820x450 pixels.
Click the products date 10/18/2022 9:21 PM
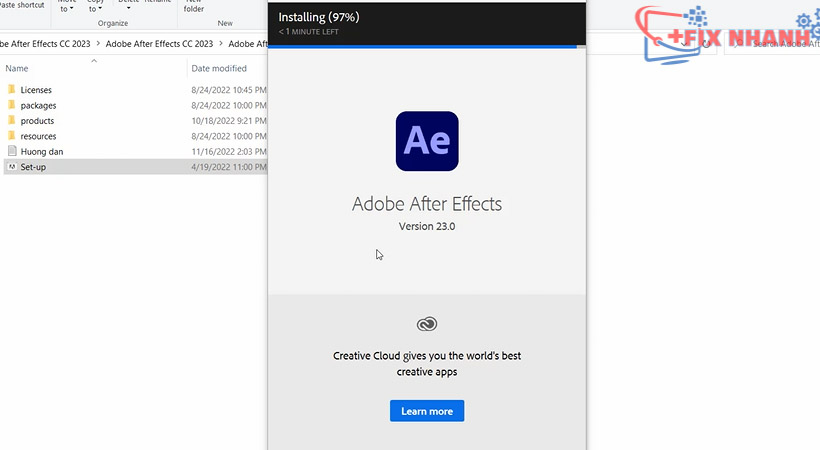[x=229, y=121]
